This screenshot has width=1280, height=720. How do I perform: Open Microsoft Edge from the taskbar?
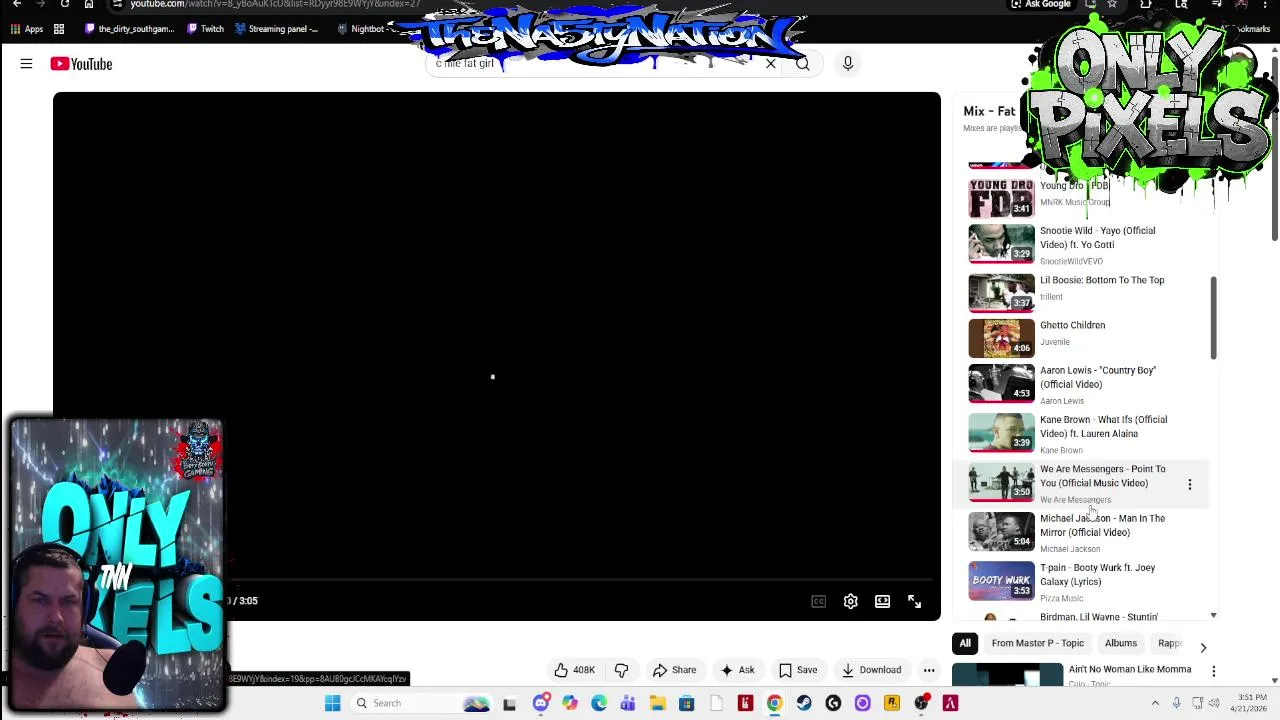coord(599,703)
